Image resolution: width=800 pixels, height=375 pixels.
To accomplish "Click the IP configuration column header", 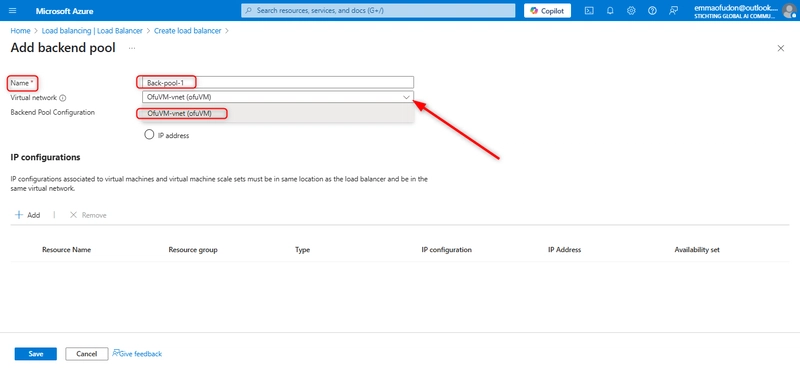I will [x=446, y=250].
